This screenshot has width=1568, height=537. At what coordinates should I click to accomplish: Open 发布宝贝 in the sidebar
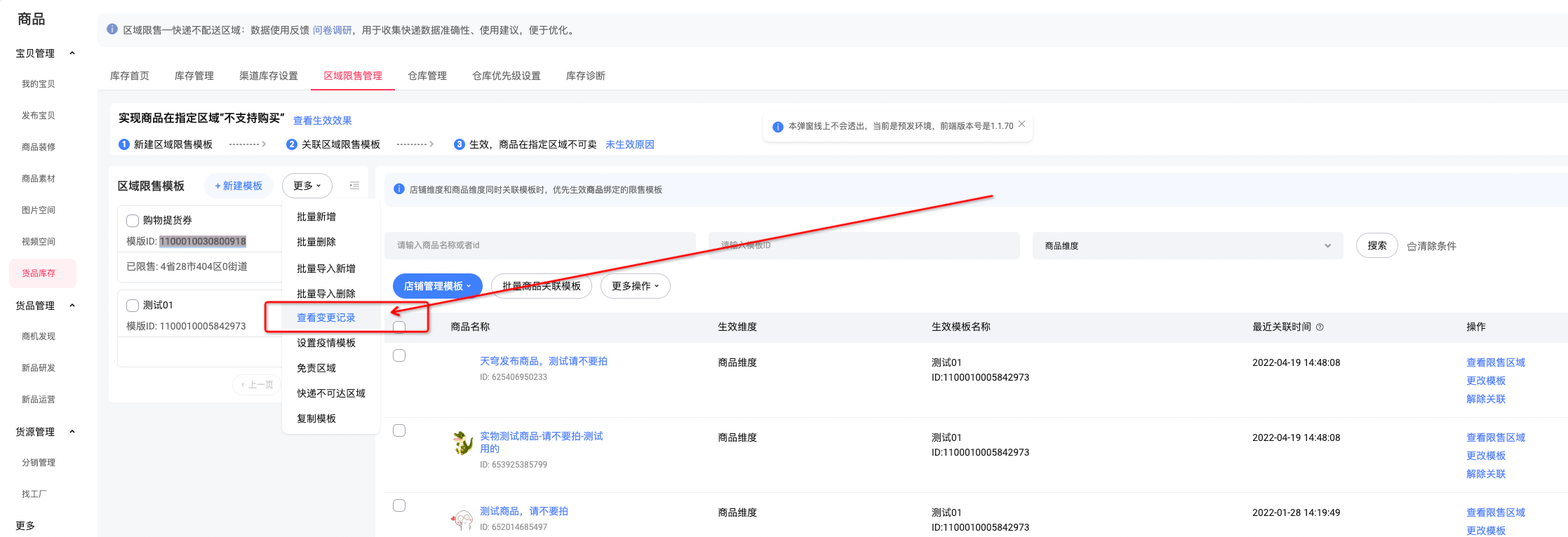(39, 116)
